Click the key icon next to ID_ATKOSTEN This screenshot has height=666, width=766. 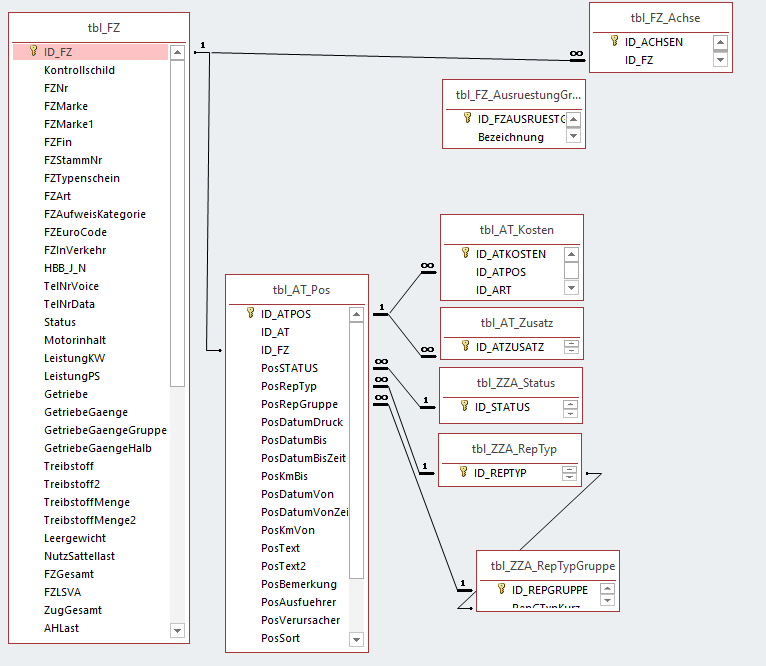click(466, 253)
